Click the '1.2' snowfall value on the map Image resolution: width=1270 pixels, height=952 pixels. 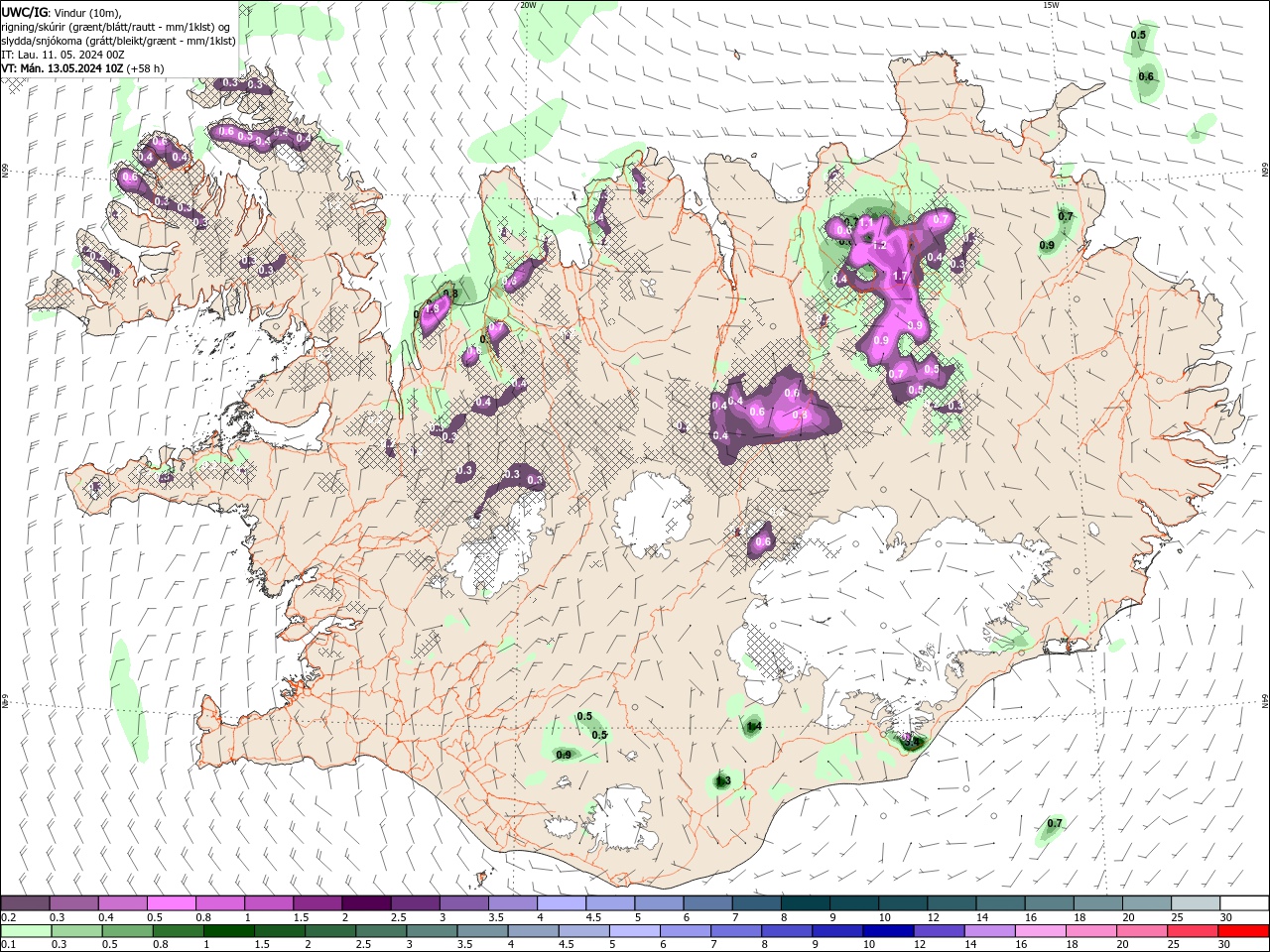[x=878, y=244]
